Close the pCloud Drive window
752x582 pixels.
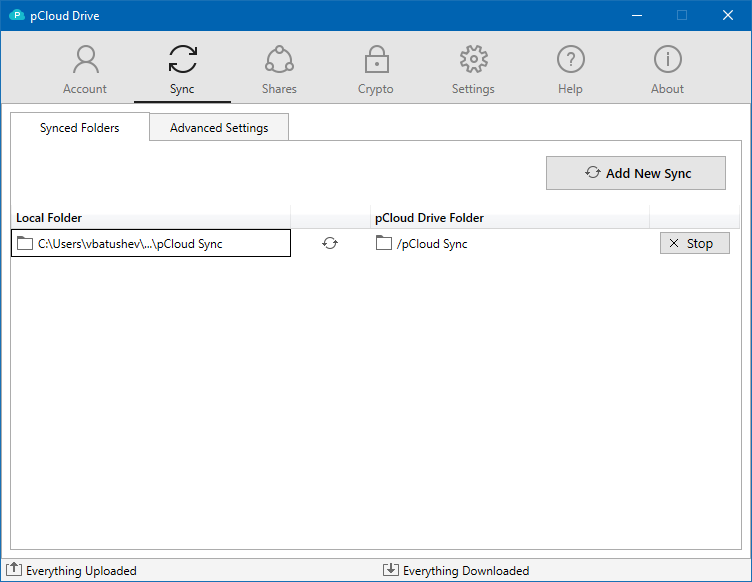point(728,15)
